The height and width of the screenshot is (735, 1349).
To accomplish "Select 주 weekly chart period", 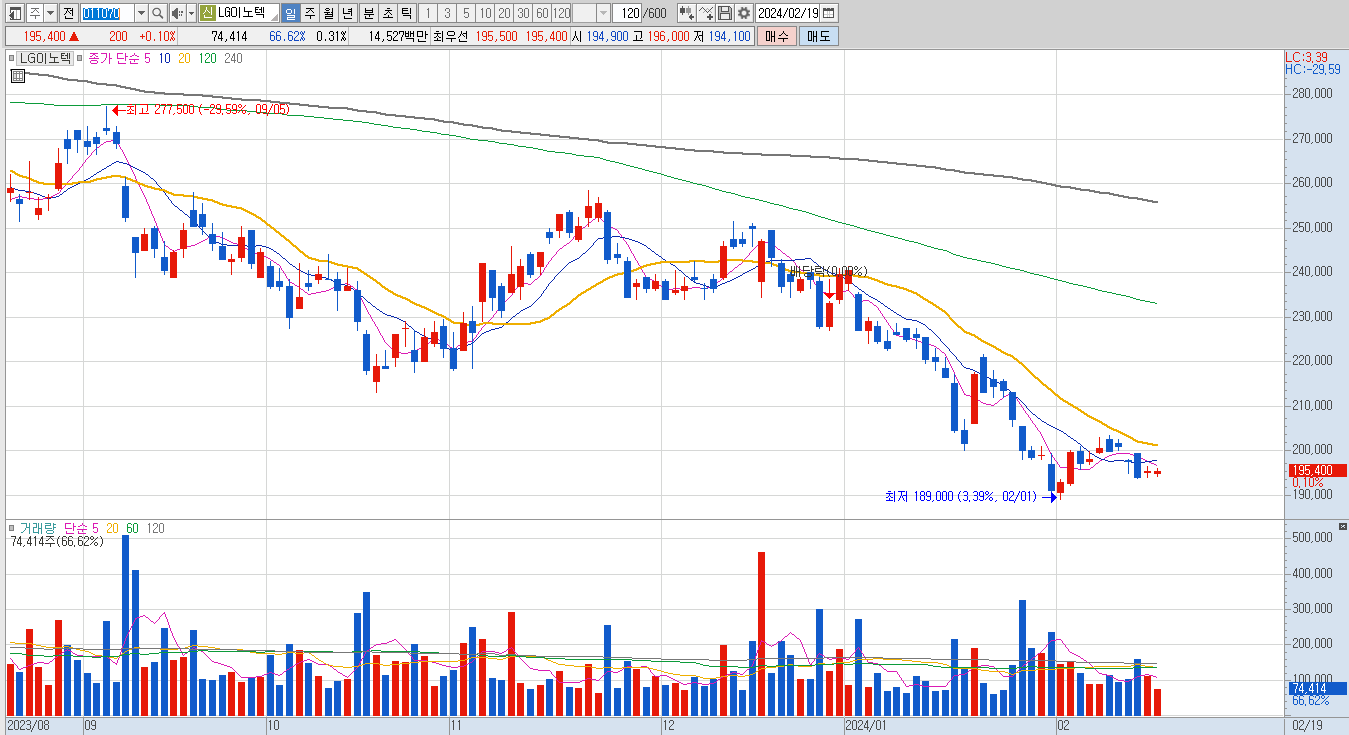I will [310, 13].
